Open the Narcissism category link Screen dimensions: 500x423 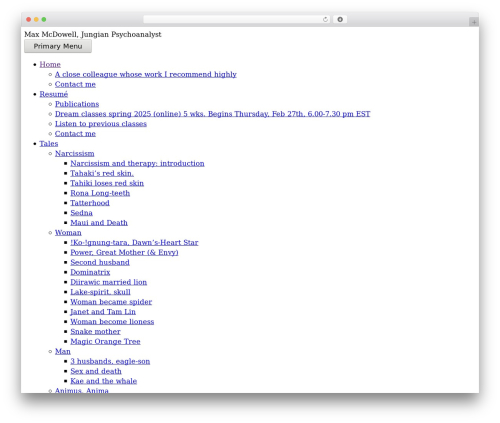[x=75, y=153]
